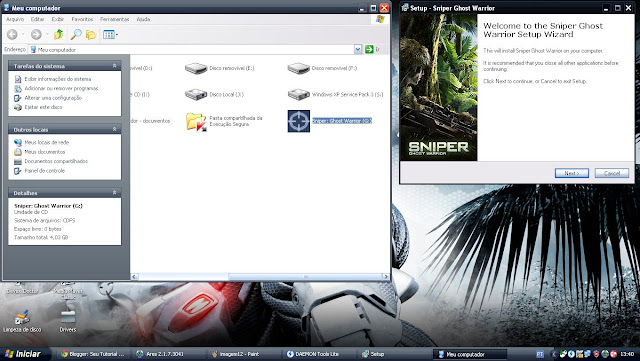Open the Exibir menu
Viewport: 640px width, 361px height.
pyautogui.click(x=58, y=19)
